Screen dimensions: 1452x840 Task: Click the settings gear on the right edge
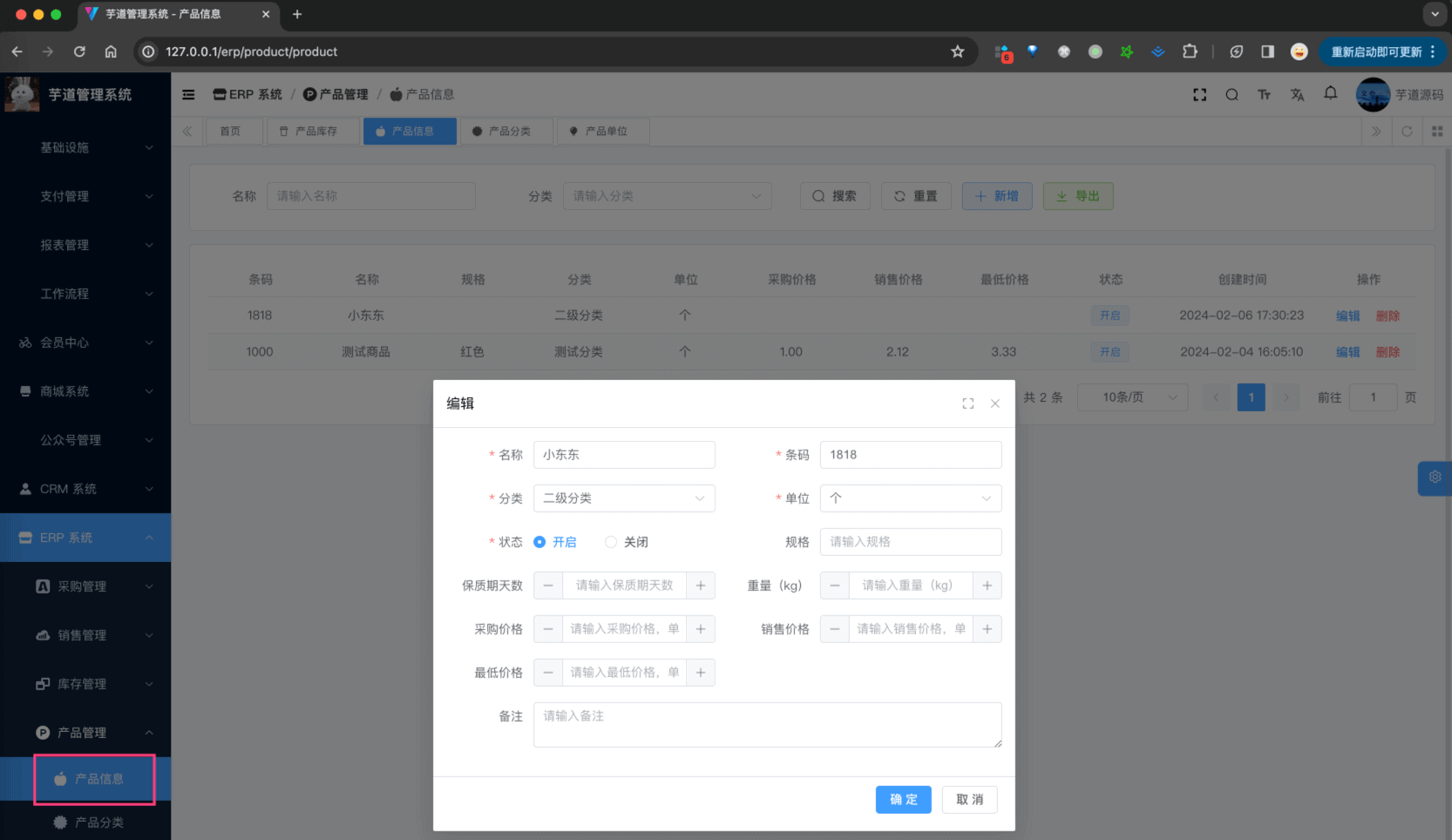tap(1435, 478)
